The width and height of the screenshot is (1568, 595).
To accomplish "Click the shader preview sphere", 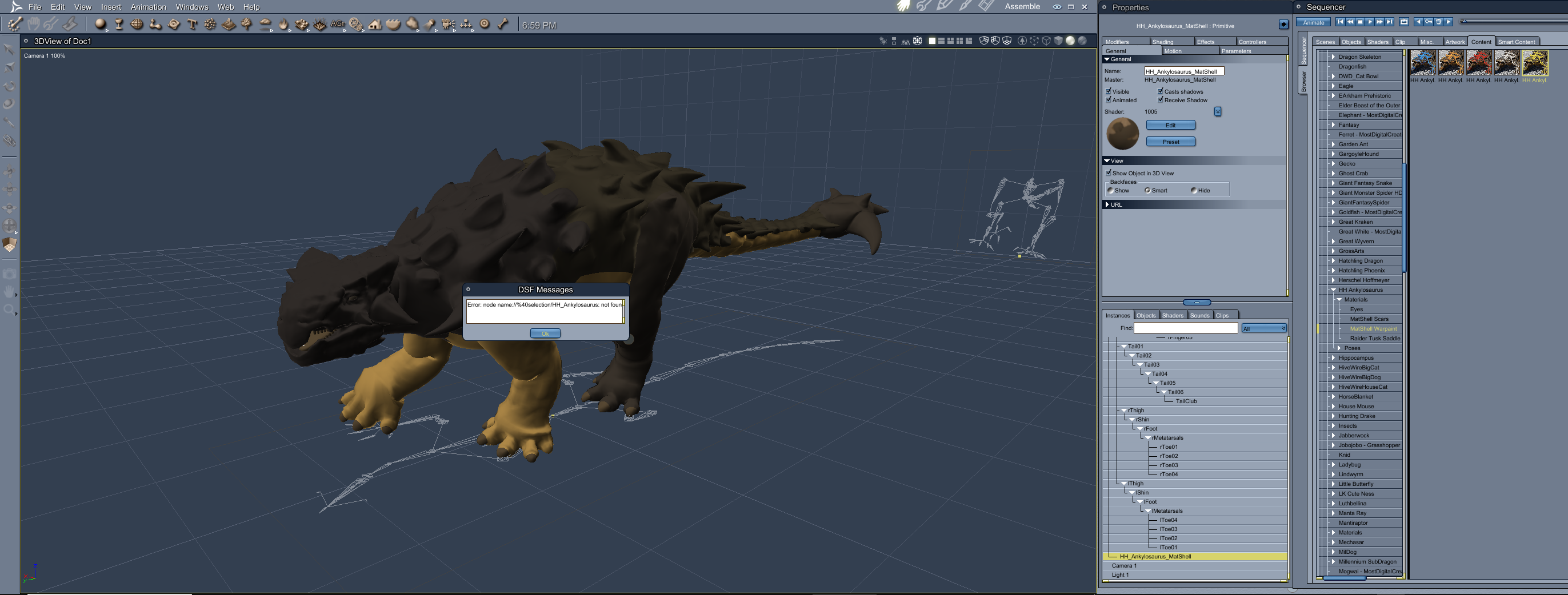I will 1122,134.
